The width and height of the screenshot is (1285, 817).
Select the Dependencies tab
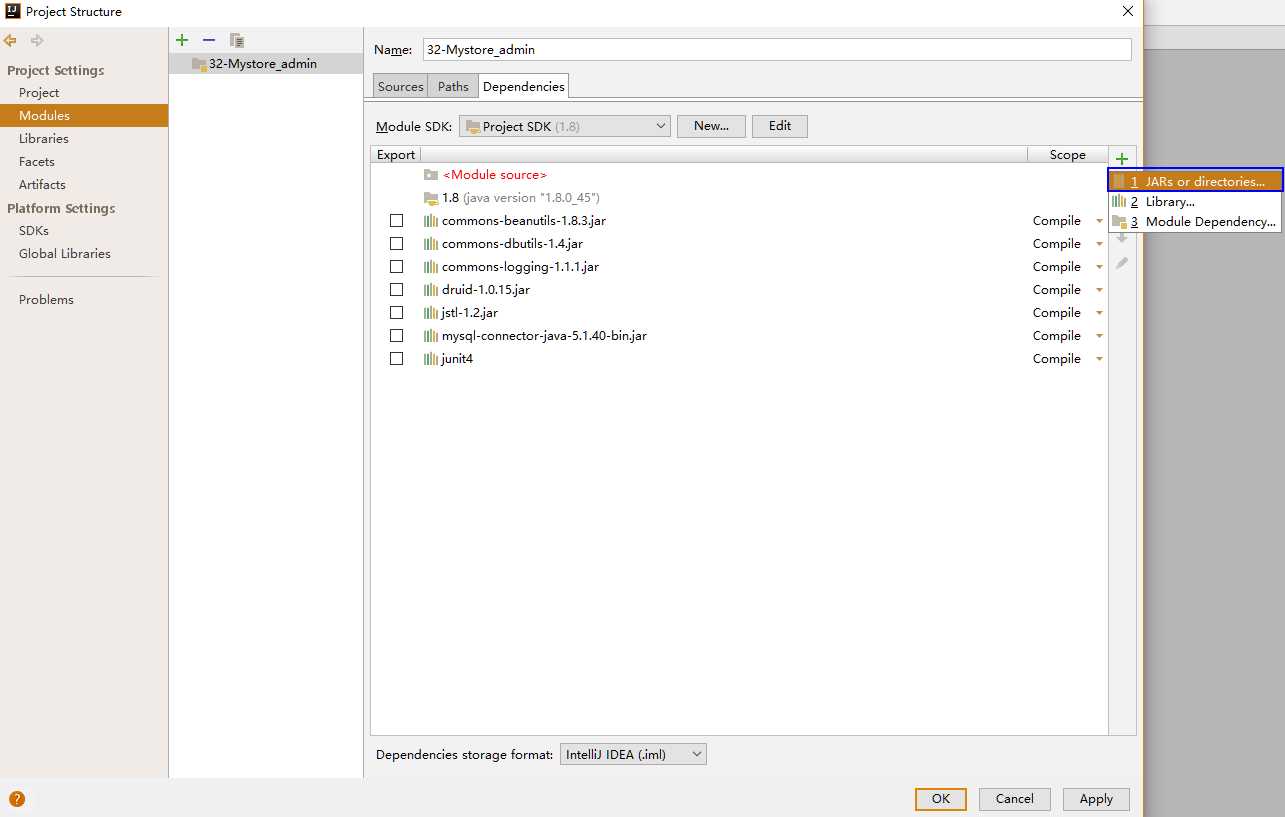coord(524,87)
